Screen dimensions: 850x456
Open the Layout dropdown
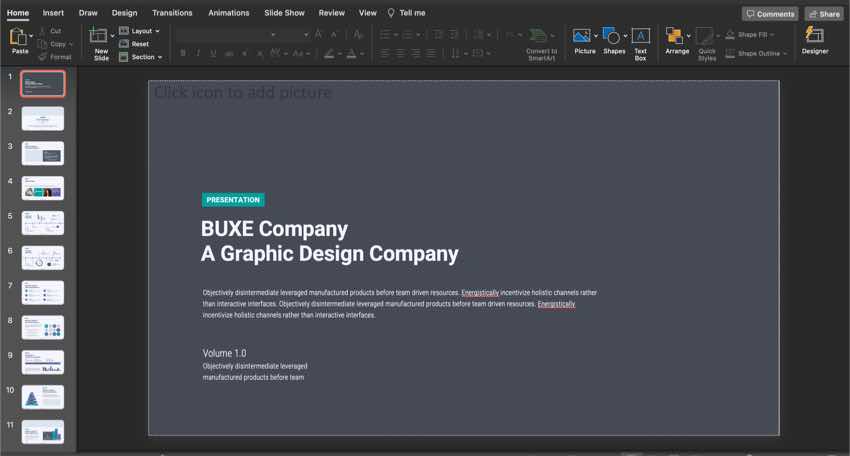pyautogui.click(x=140, y=31)
